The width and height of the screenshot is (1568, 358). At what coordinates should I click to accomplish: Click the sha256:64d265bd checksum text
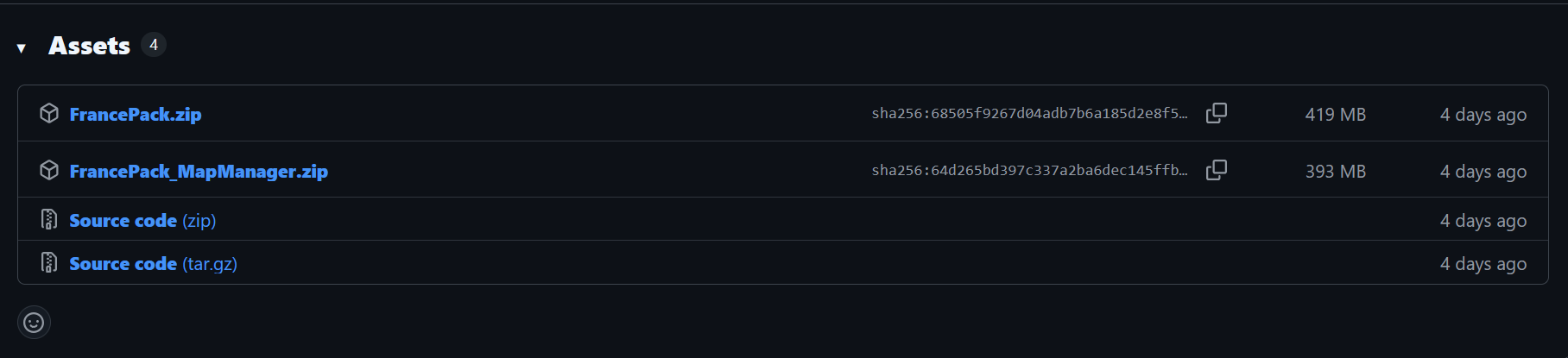point(1029,171)
